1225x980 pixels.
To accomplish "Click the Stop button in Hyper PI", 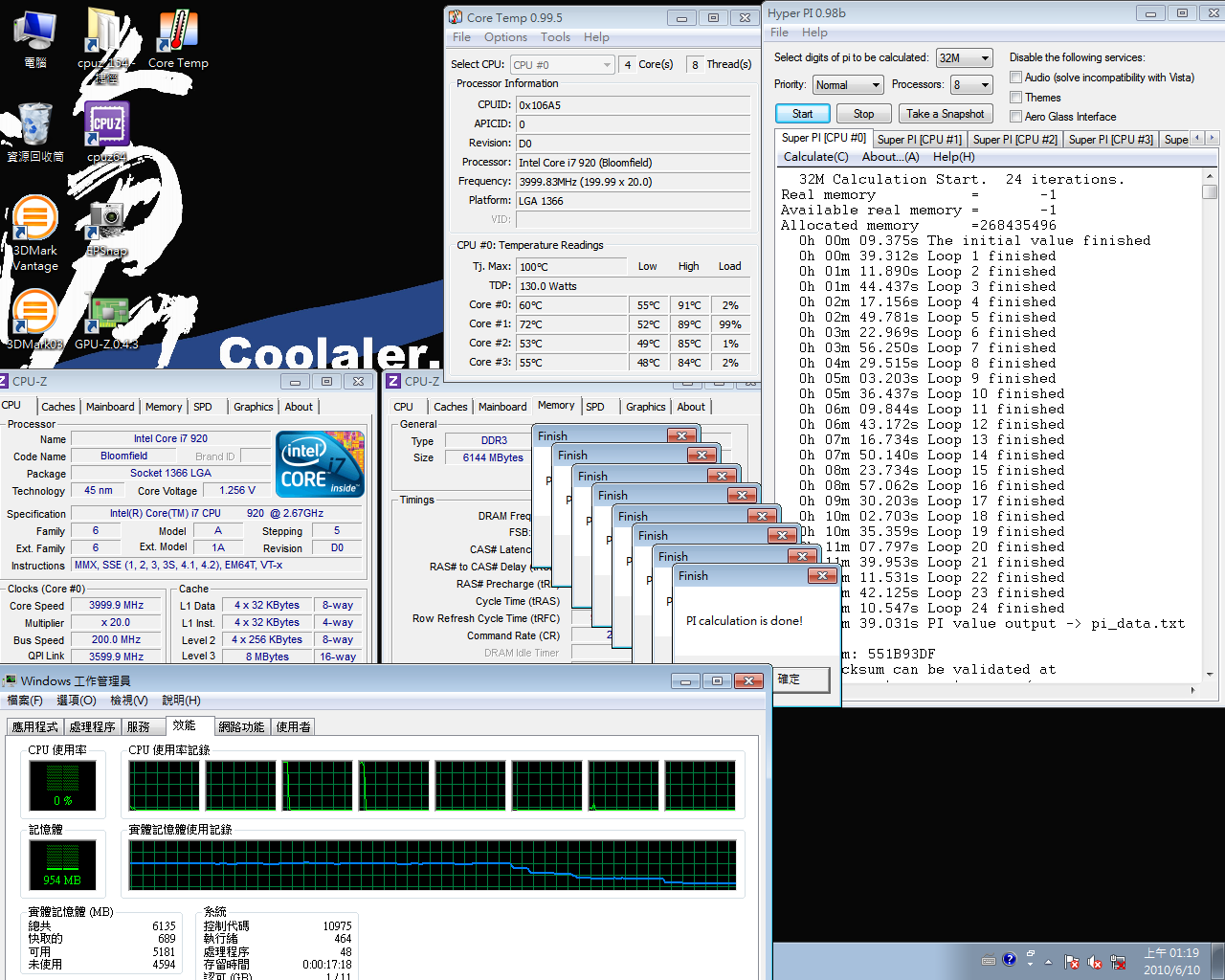I will click(x=863, y=114).
